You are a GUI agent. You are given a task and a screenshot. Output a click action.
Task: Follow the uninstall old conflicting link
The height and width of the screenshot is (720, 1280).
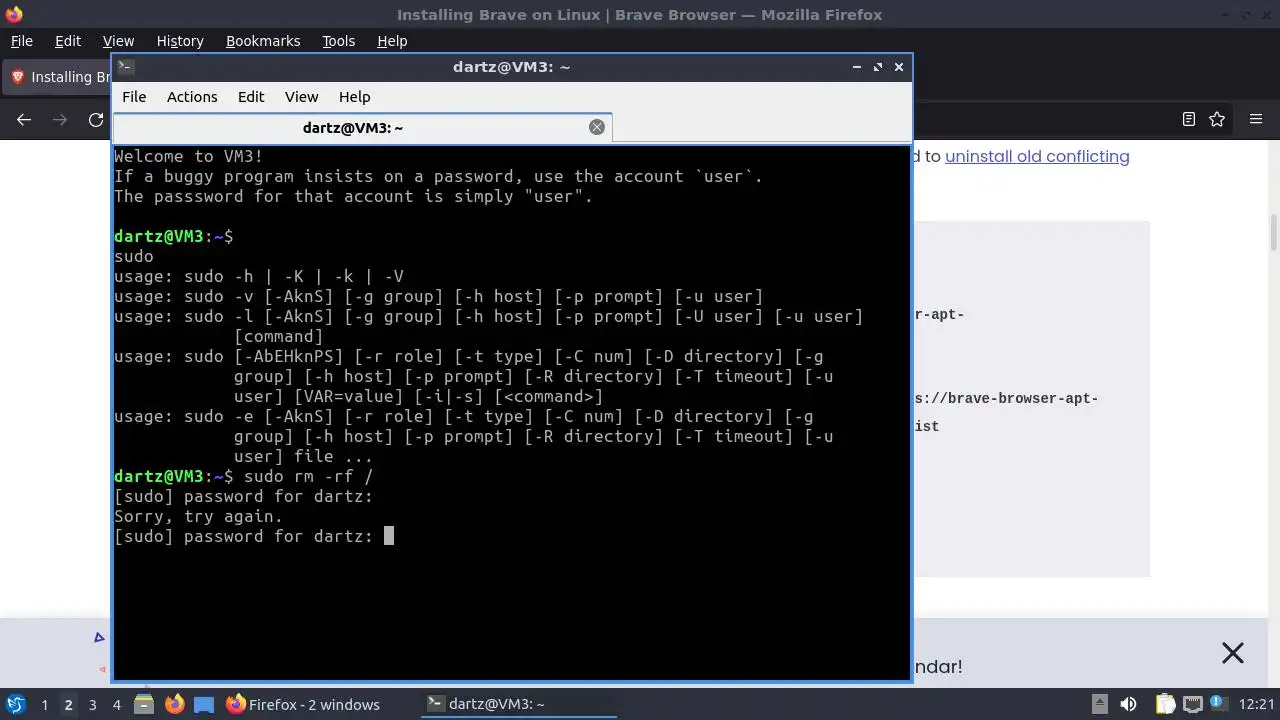point(1037,156)
